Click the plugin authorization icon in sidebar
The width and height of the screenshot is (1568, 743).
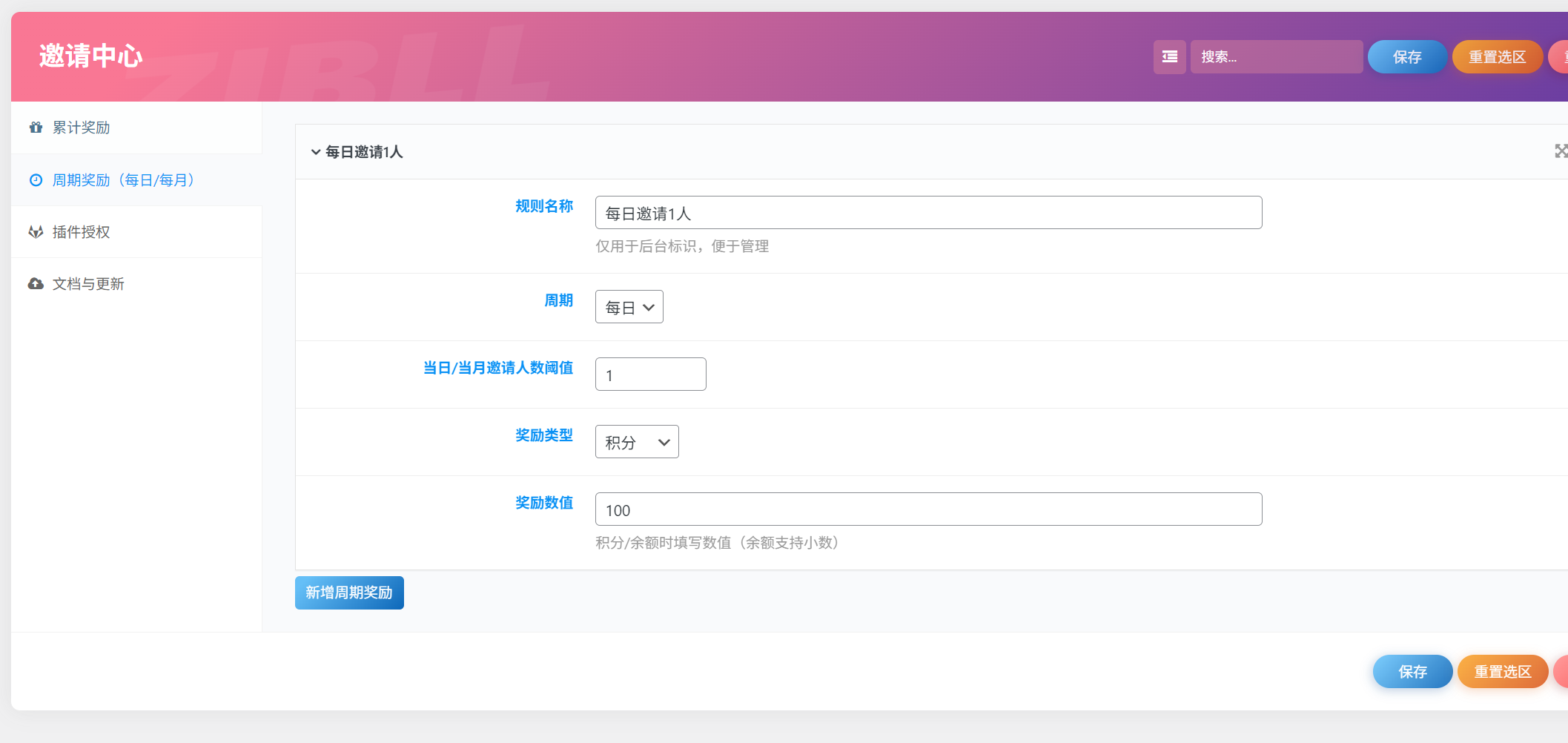click(36, 231)
